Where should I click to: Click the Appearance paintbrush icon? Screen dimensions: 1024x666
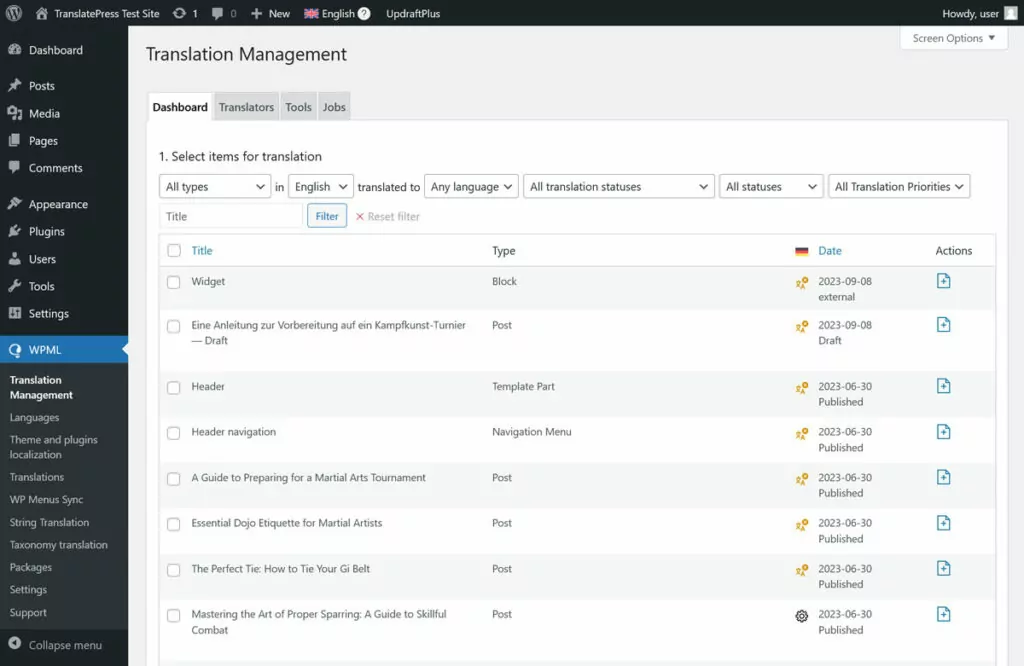pyautogui.click(x=14, y=204)
